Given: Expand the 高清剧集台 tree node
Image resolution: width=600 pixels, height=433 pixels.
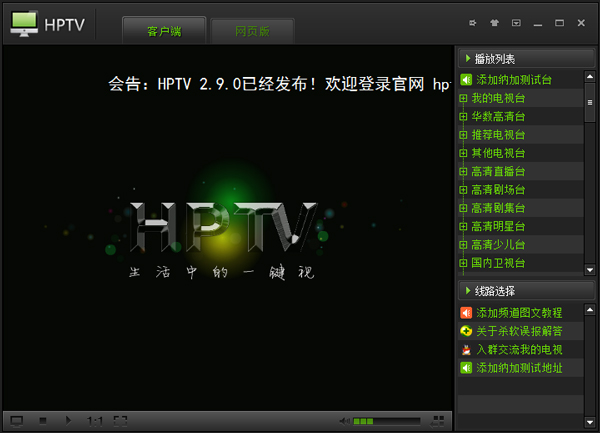Looking at the screenshot, I should (463, 208).
